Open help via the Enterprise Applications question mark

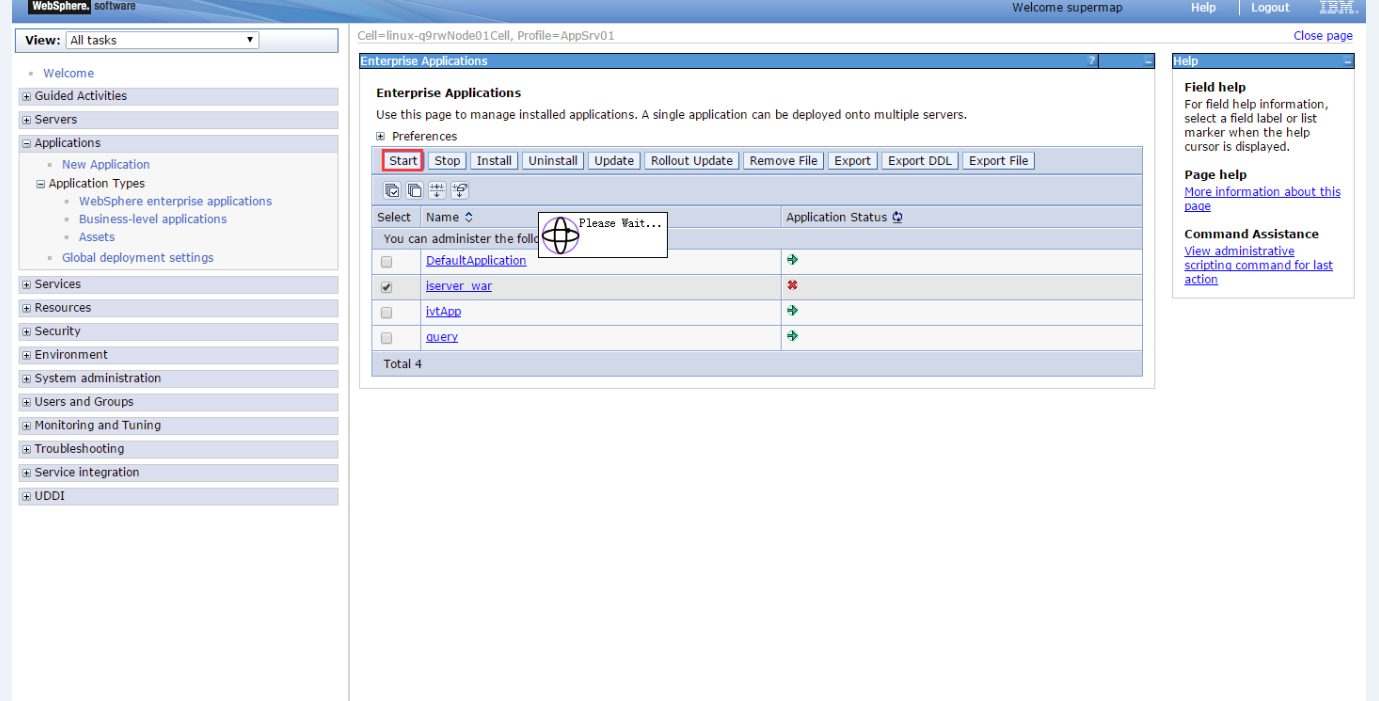tap(1092, 61)
